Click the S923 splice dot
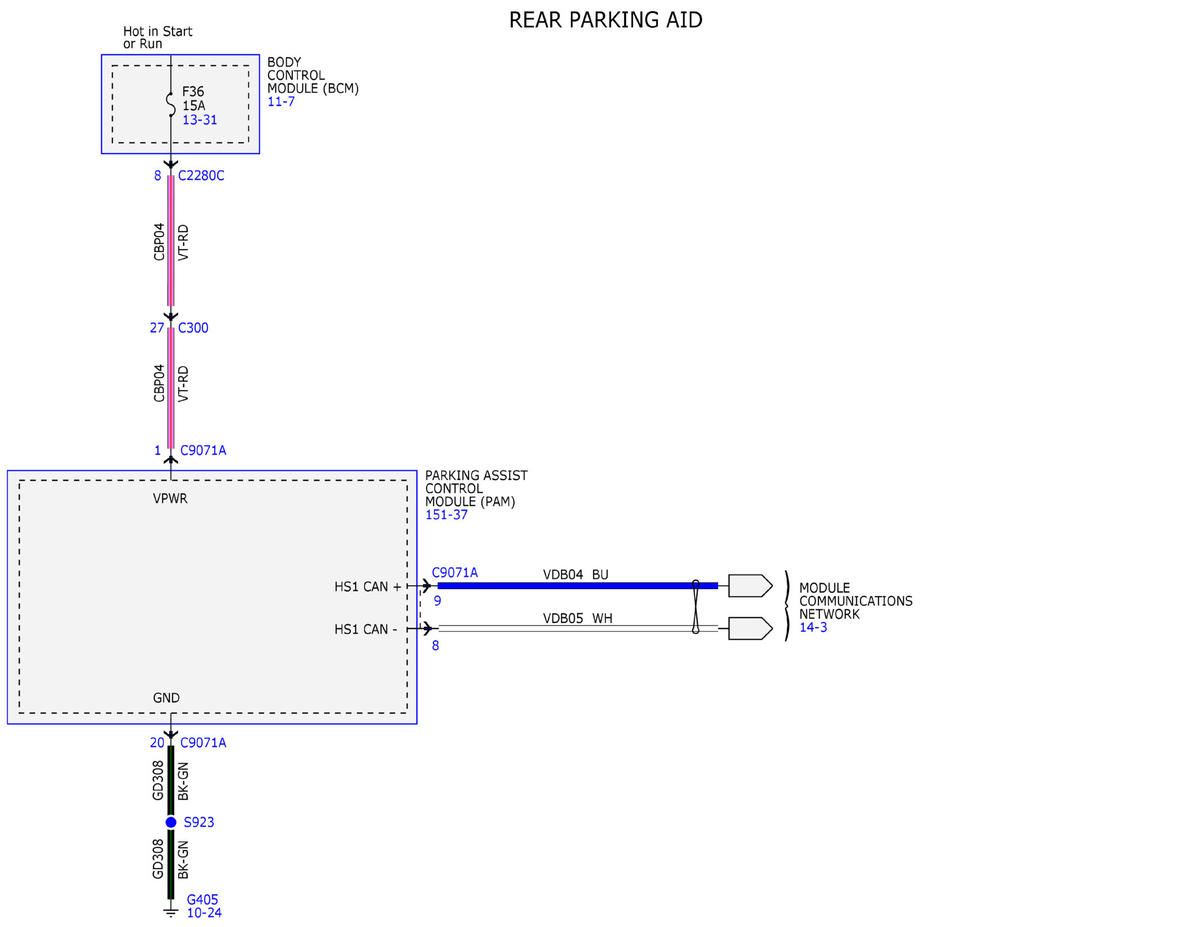Viewport: 1200px width, 927px height. 171,822
